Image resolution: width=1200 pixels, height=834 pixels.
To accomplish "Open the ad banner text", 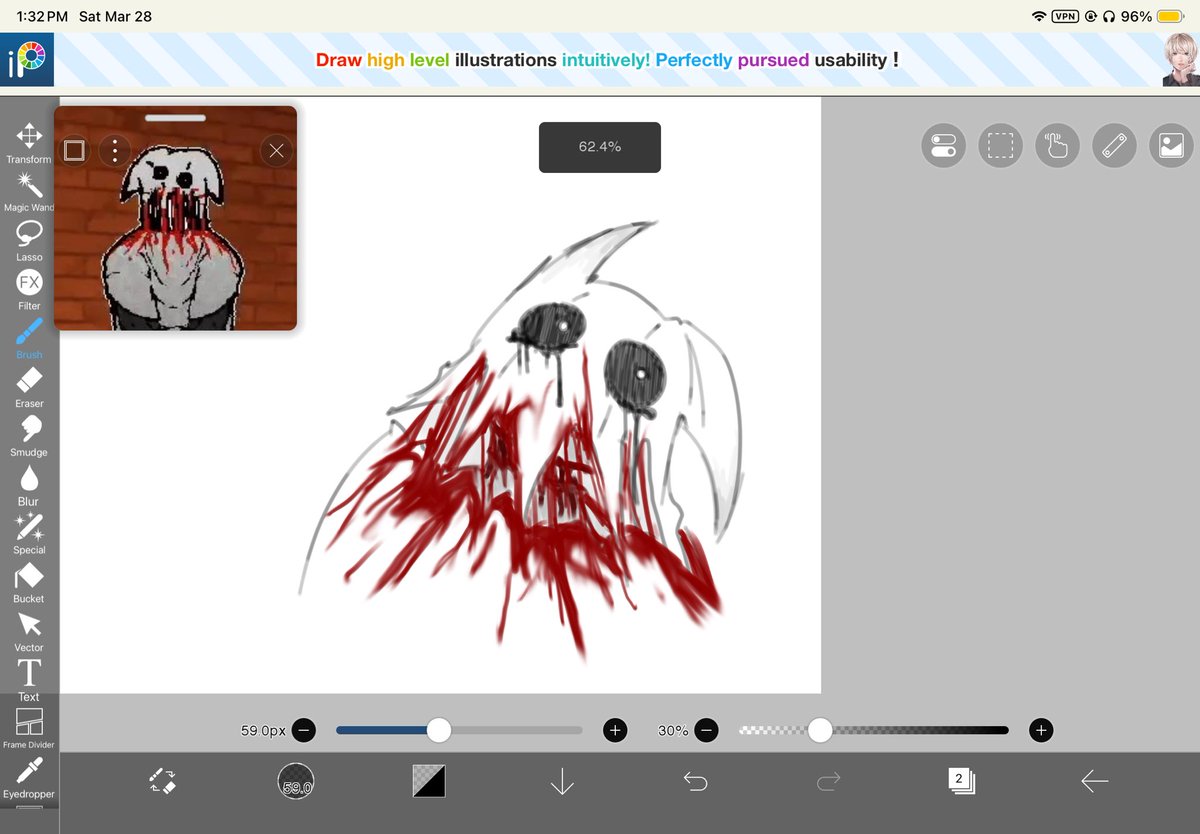I will [x=607, y=60].
